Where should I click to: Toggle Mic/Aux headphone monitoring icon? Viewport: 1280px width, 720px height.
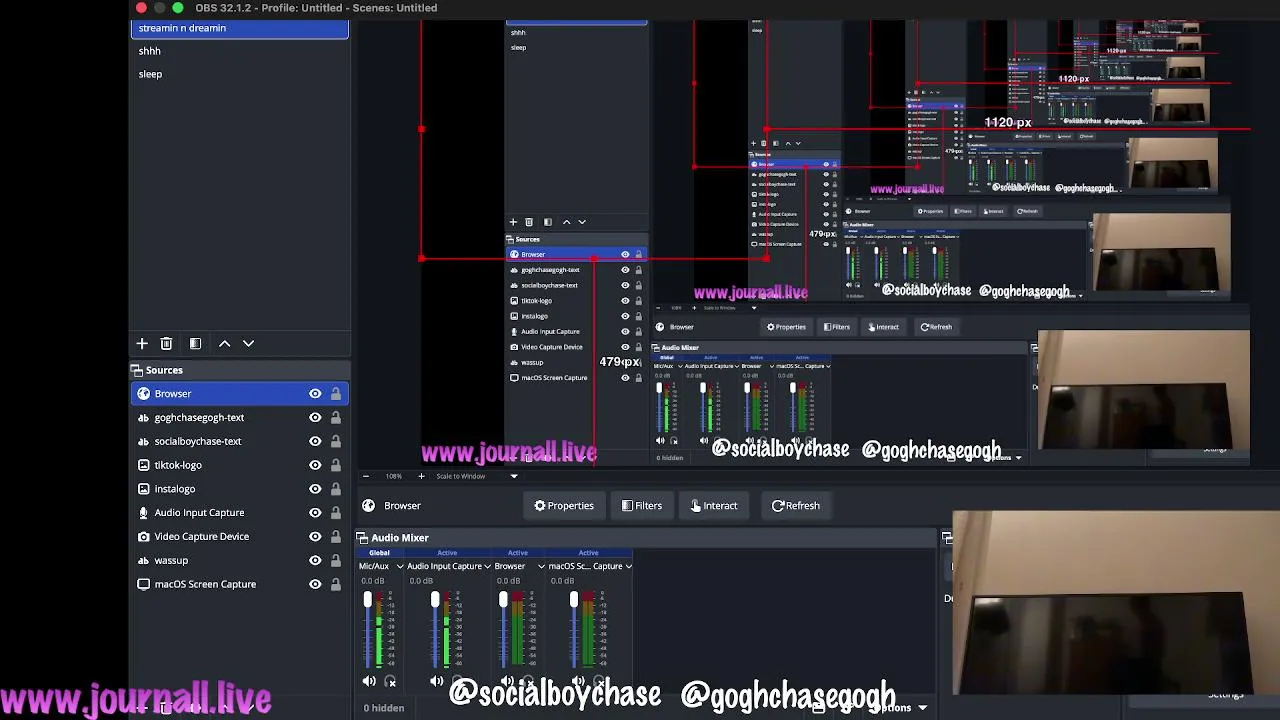390,682
